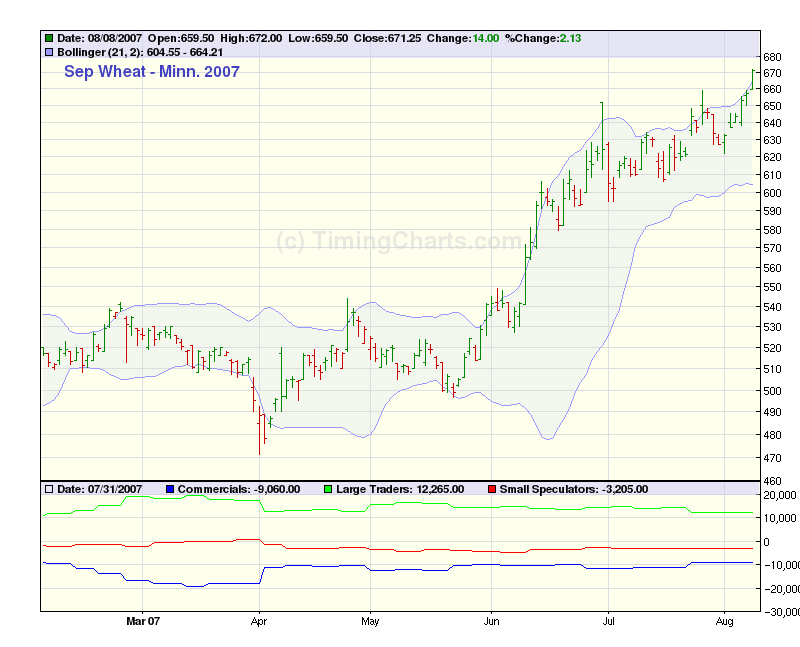Click the last green price bar near 670
This screenshot has width=800, height=647.
click(x=752, y=80)
